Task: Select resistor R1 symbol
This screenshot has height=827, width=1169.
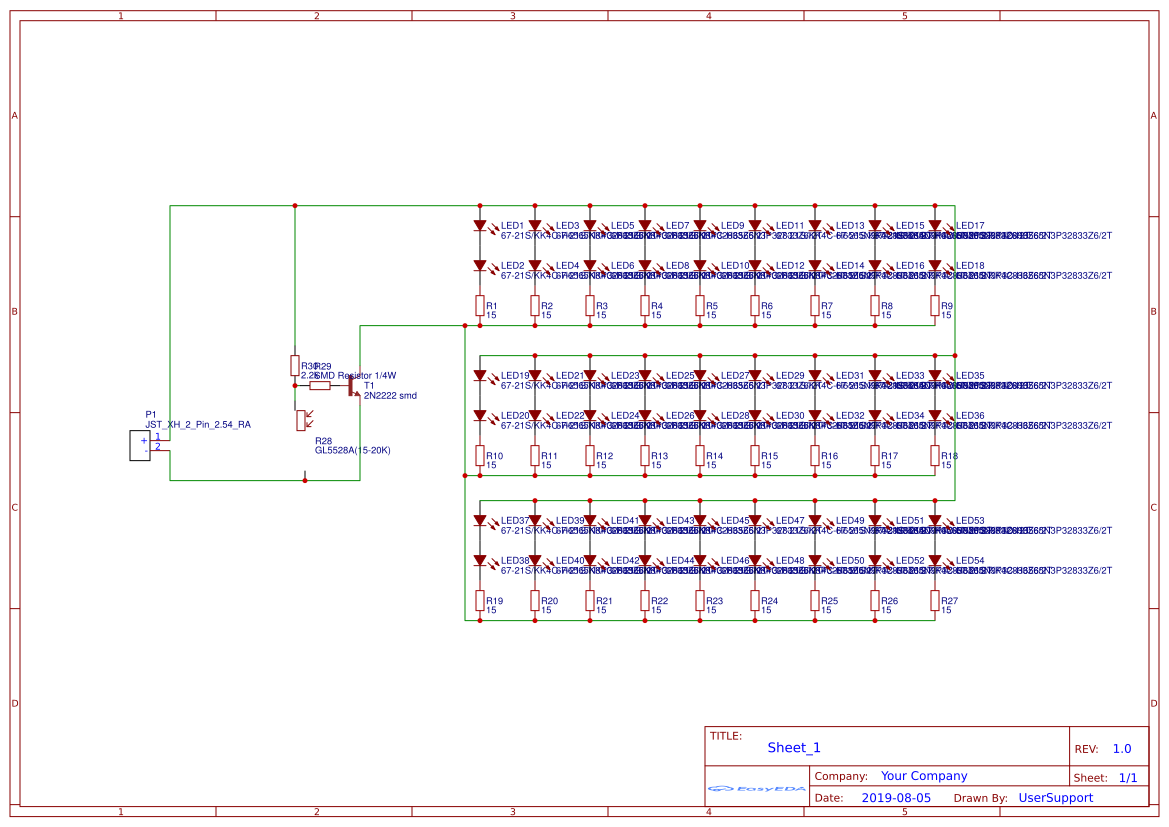Action: coord(478,307)
